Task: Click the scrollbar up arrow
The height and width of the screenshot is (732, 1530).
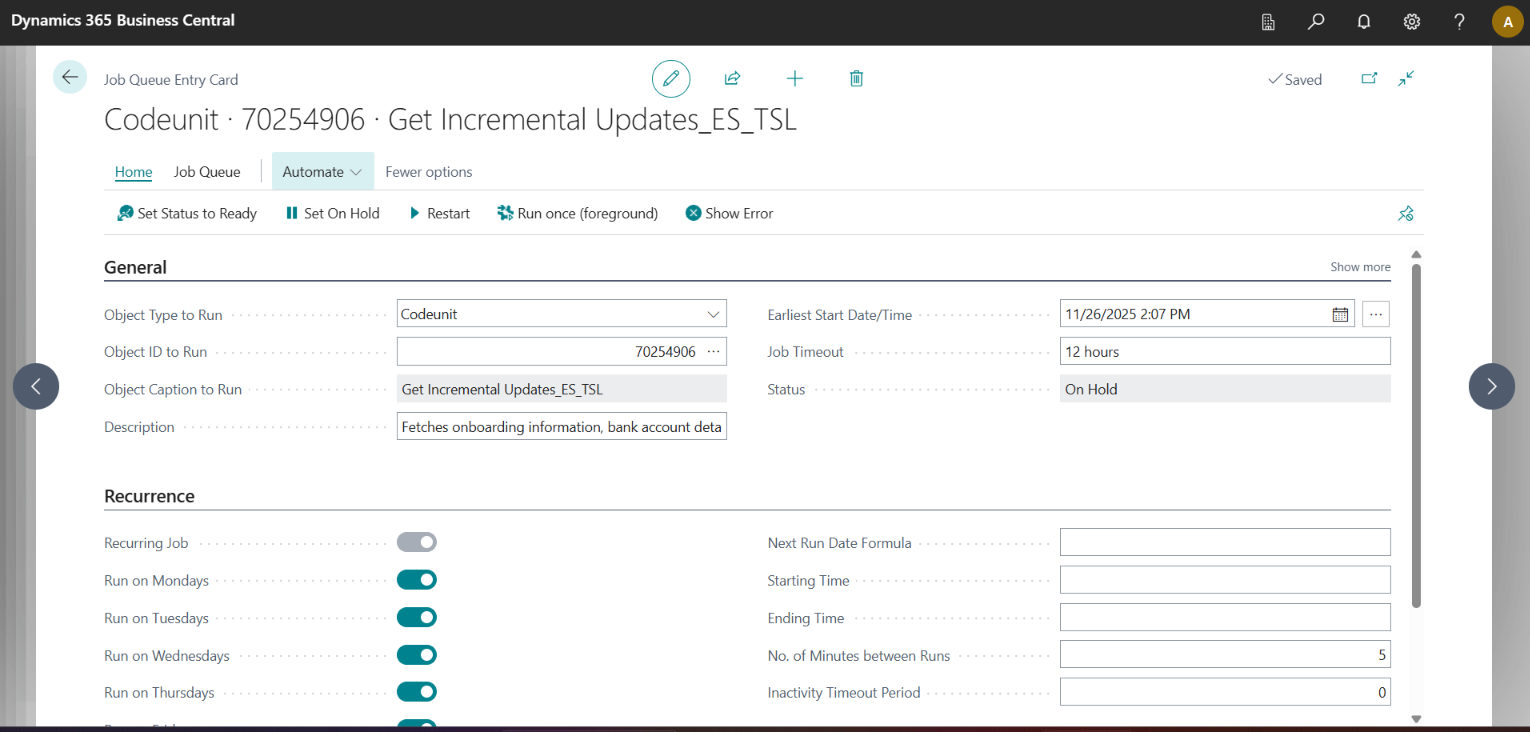Action: 1416,255
